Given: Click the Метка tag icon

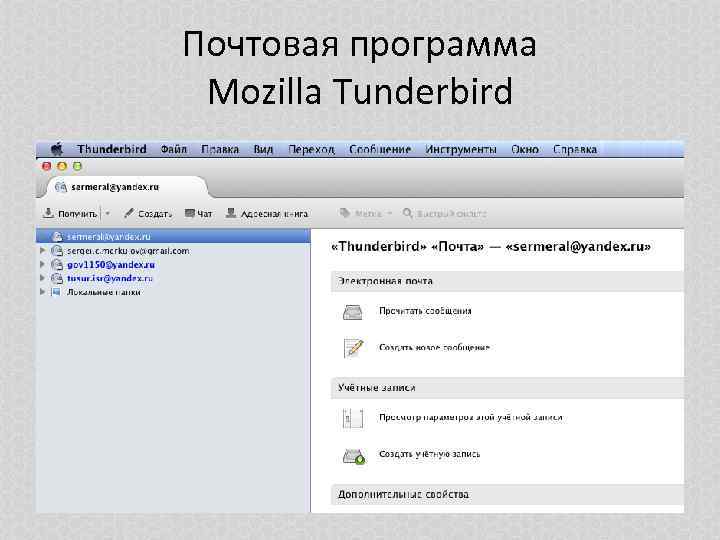Looking at the screenshot, I should pos(344,213).
